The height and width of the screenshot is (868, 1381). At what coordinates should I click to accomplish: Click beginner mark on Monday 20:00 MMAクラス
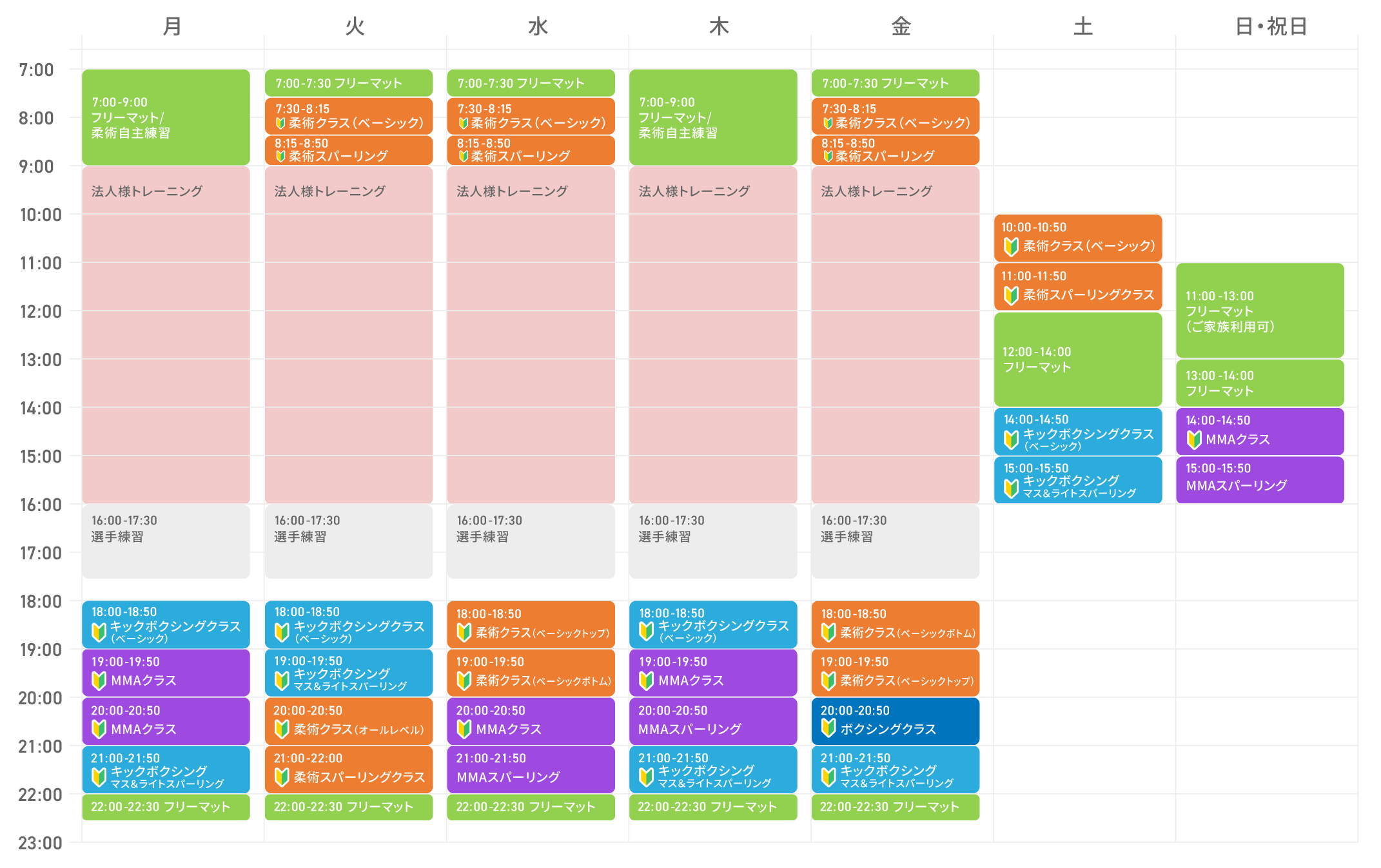99,729
